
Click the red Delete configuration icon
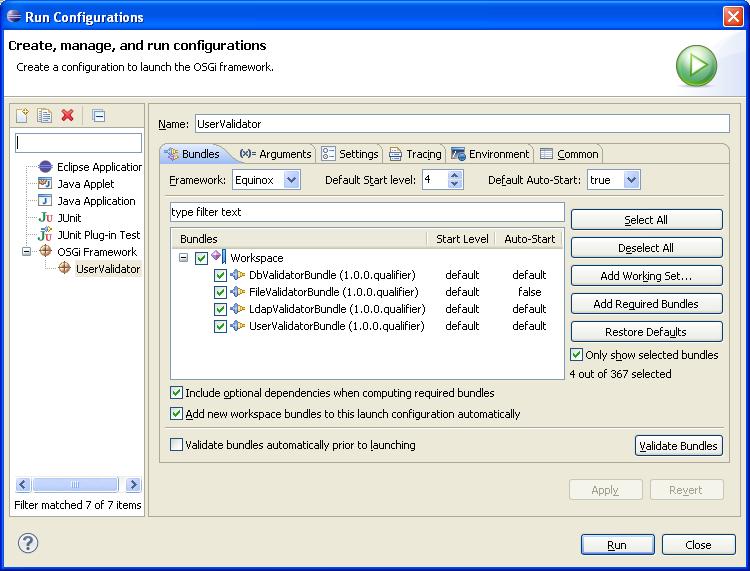click(x=67, y=115)
